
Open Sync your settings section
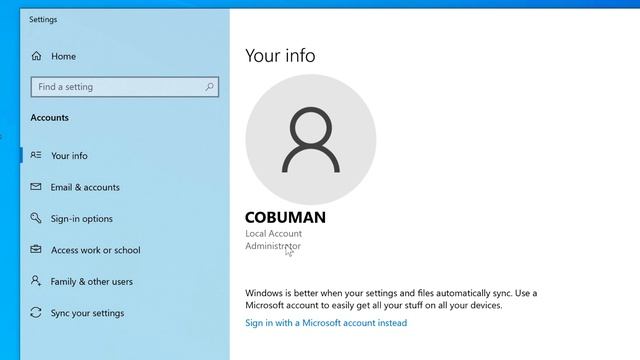pyautogui.click(x=87, y=313)
